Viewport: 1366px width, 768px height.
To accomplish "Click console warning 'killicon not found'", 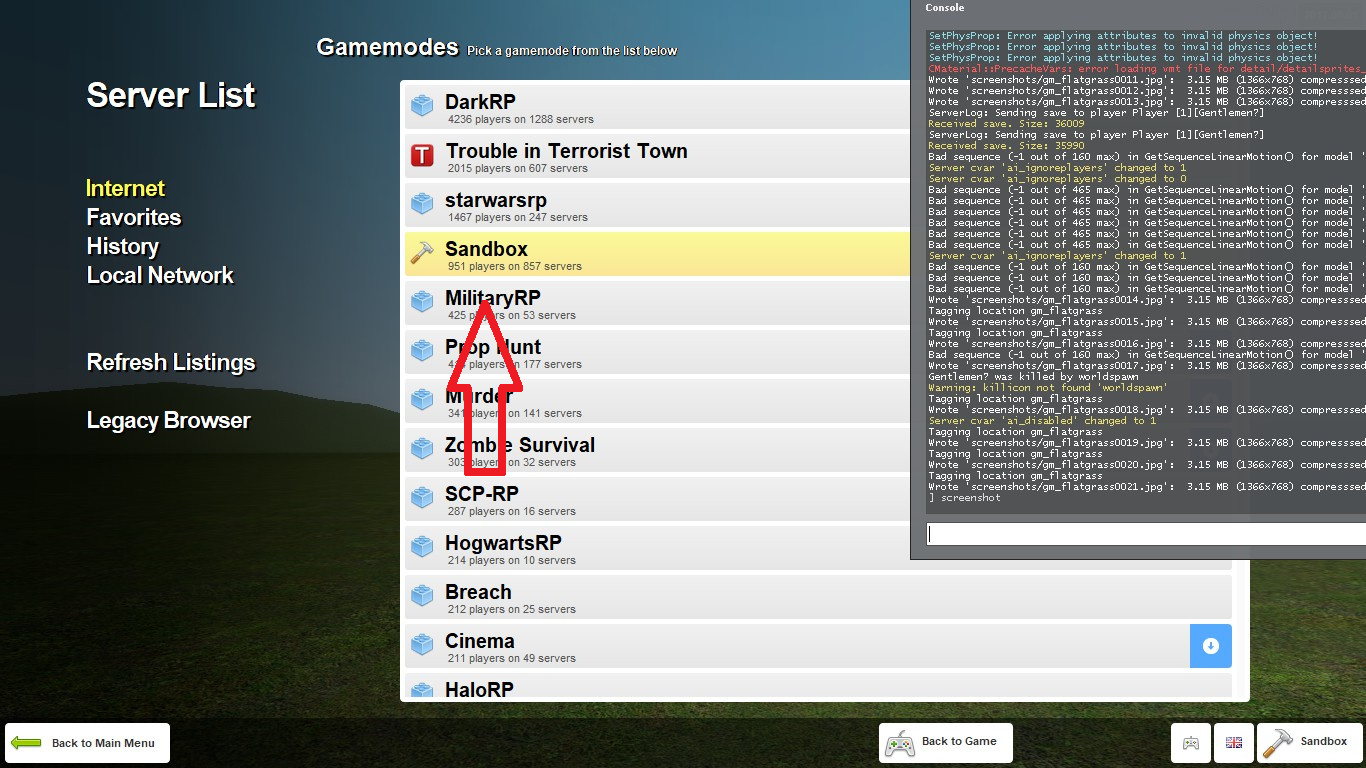I will point(1047,388).
